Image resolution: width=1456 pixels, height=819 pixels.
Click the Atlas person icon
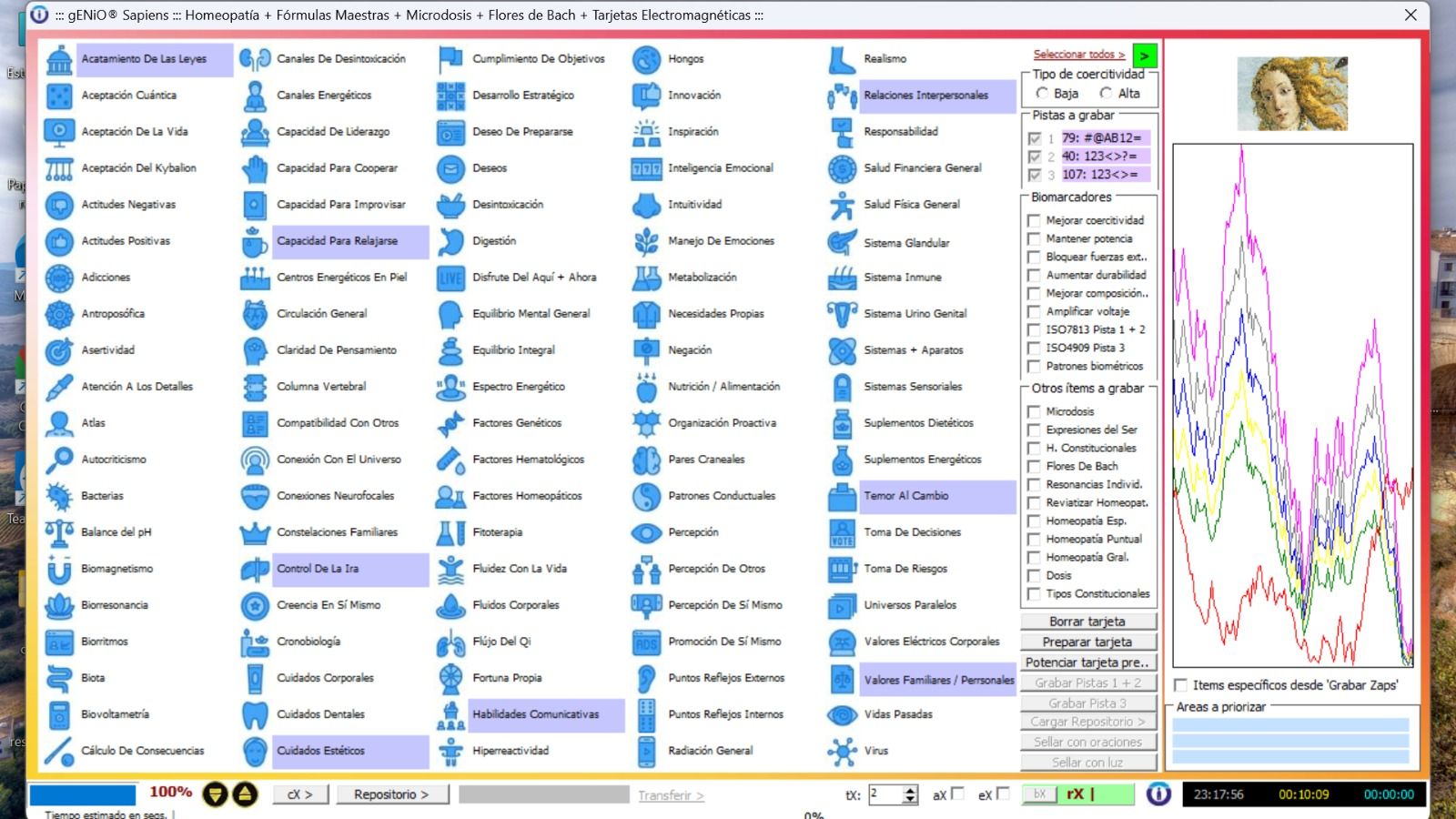click(x=59, y=423)
